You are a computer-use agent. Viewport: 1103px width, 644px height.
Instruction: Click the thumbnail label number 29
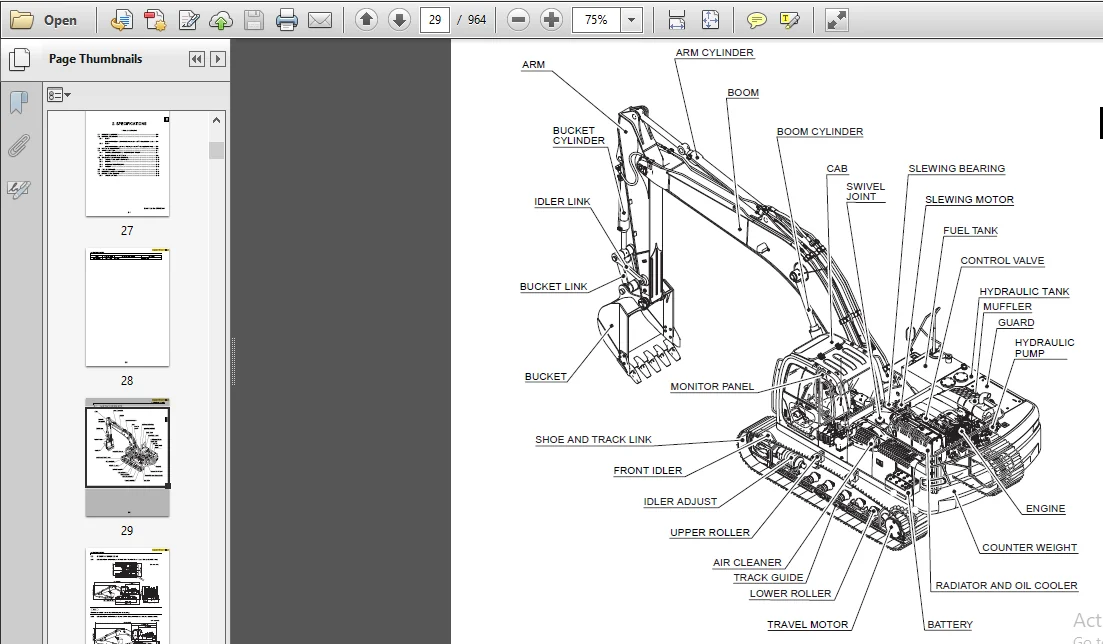pos(127,531)
